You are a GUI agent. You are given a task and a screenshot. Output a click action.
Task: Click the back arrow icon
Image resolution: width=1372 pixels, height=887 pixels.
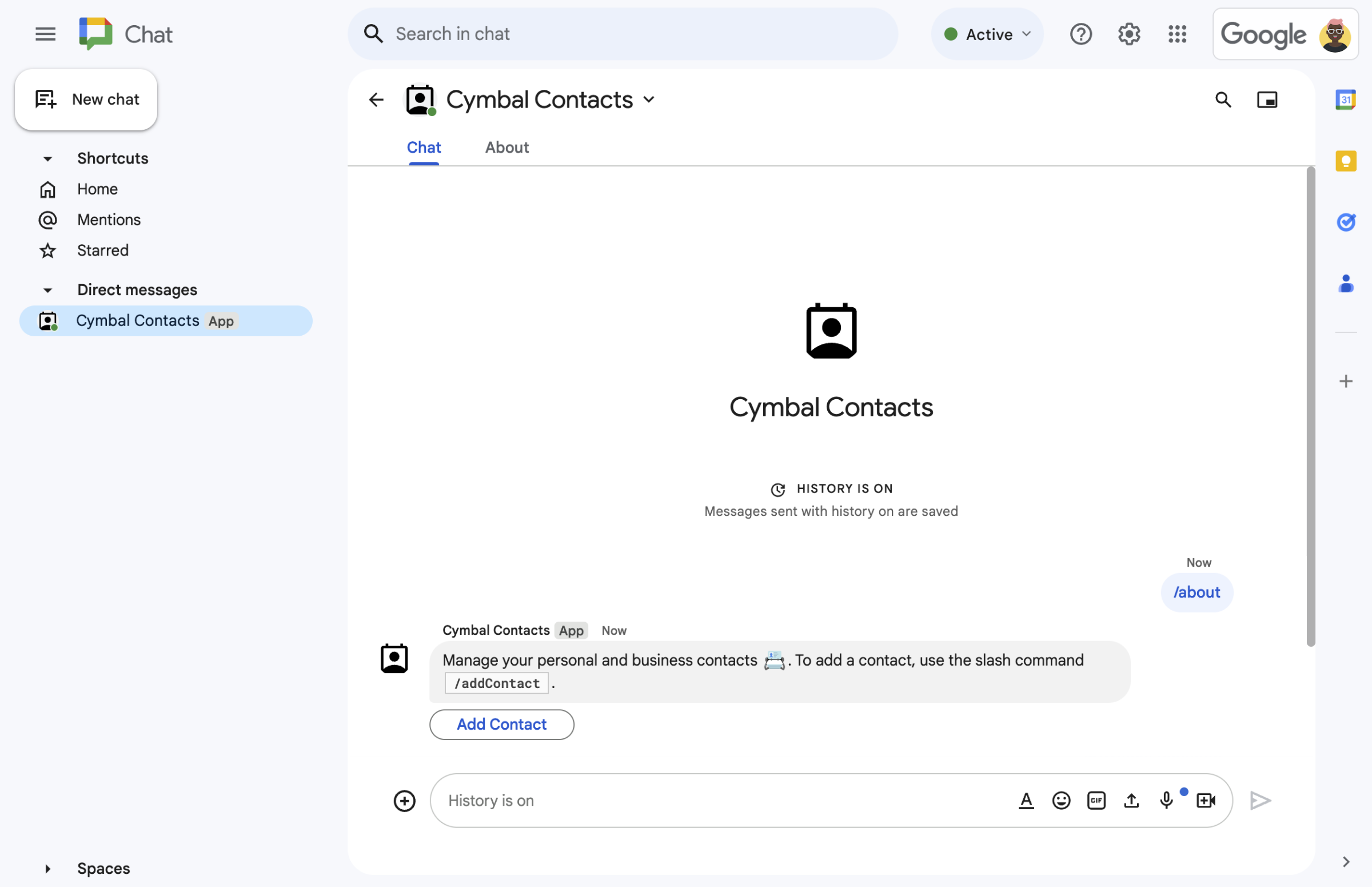(x=377, y=99)
